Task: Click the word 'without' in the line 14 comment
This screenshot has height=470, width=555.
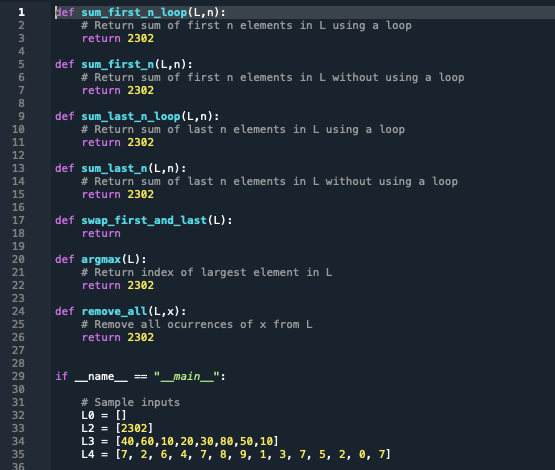Action: (348, 181)
